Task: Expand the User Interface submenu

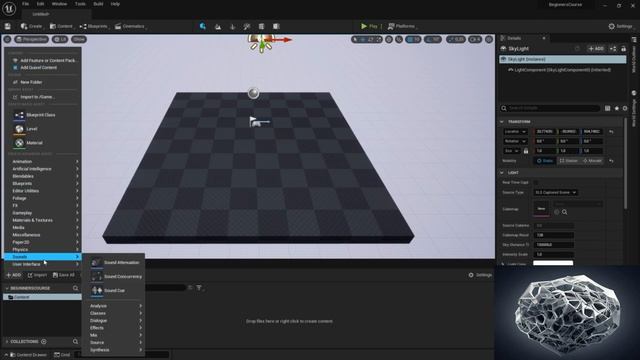Action: (x=43, y=264)
